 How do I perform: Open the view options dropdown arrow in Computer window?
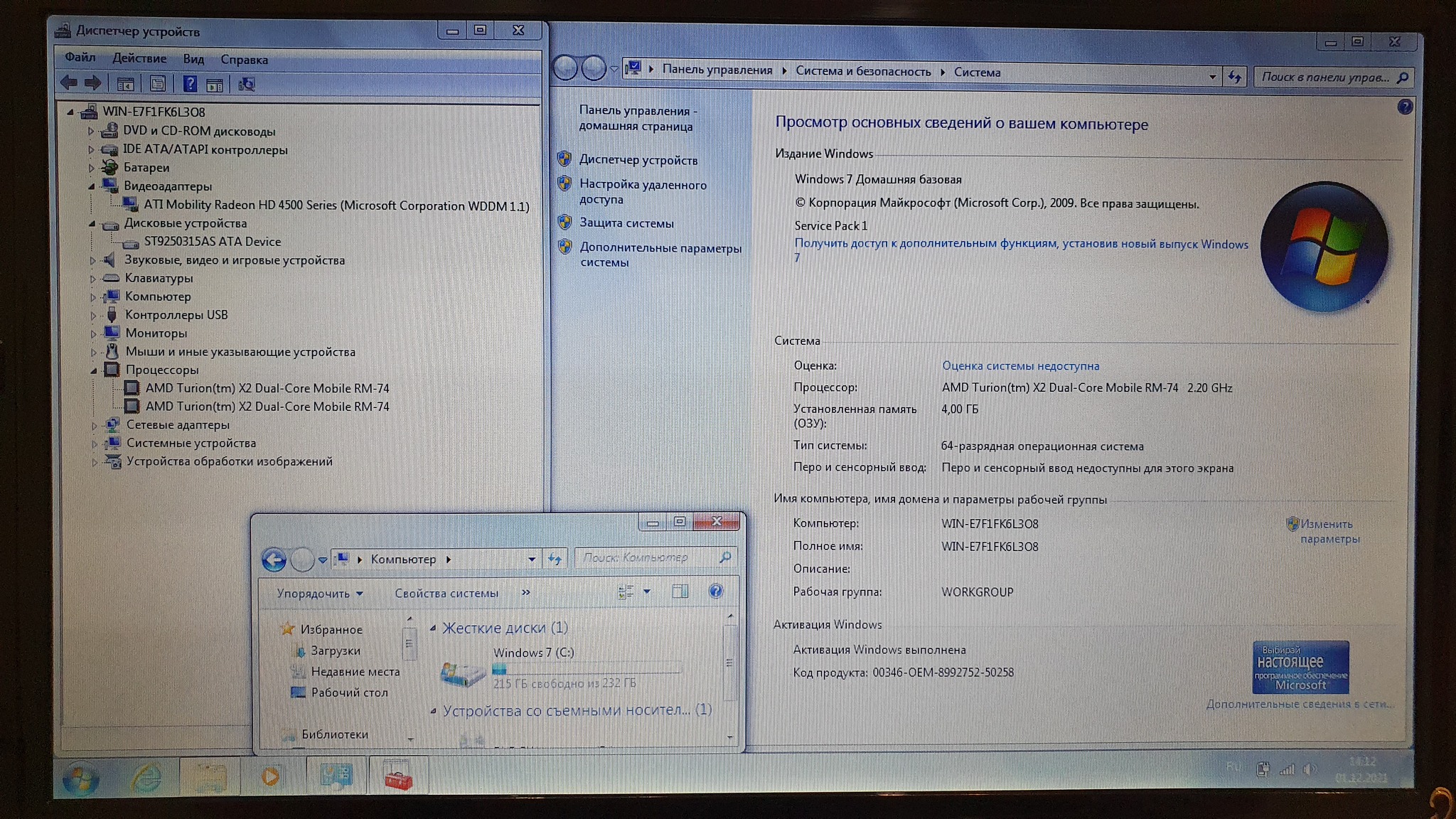(x=647, y=591)
